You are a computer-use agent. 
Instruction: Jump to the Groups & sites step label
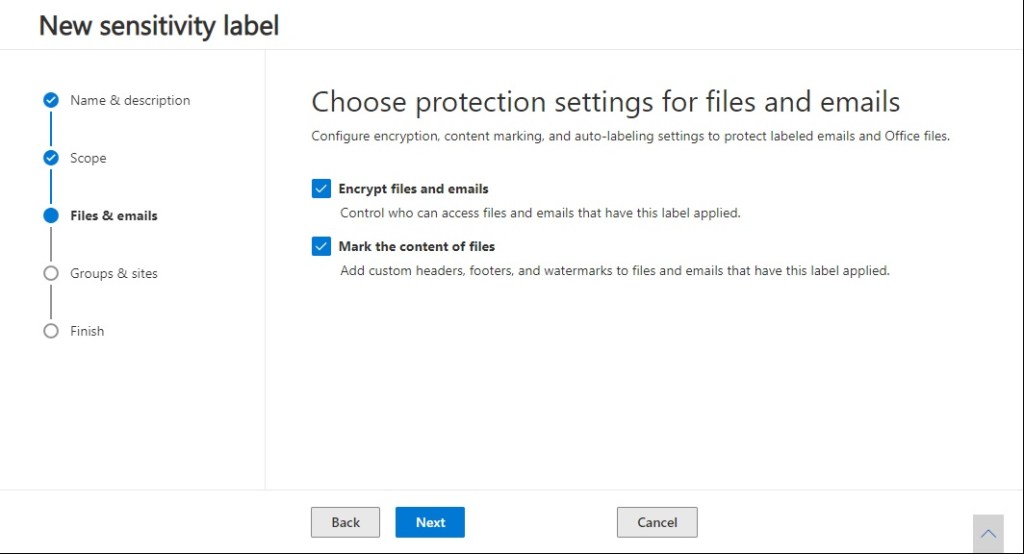coord(114,273)
